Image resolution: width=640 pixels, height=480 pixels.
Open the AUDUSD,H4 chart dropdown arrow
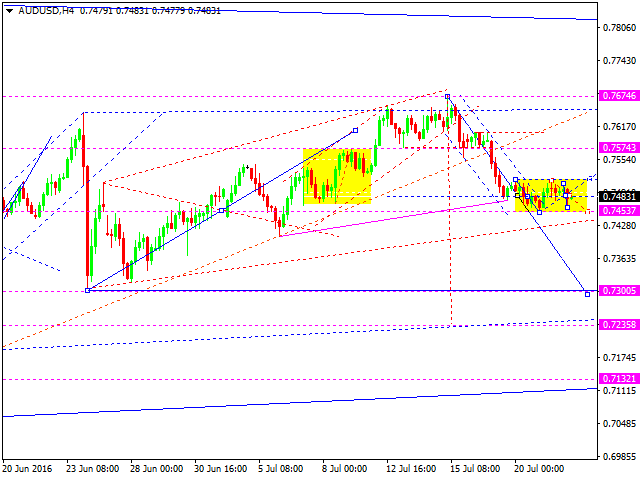coord(10,11)
